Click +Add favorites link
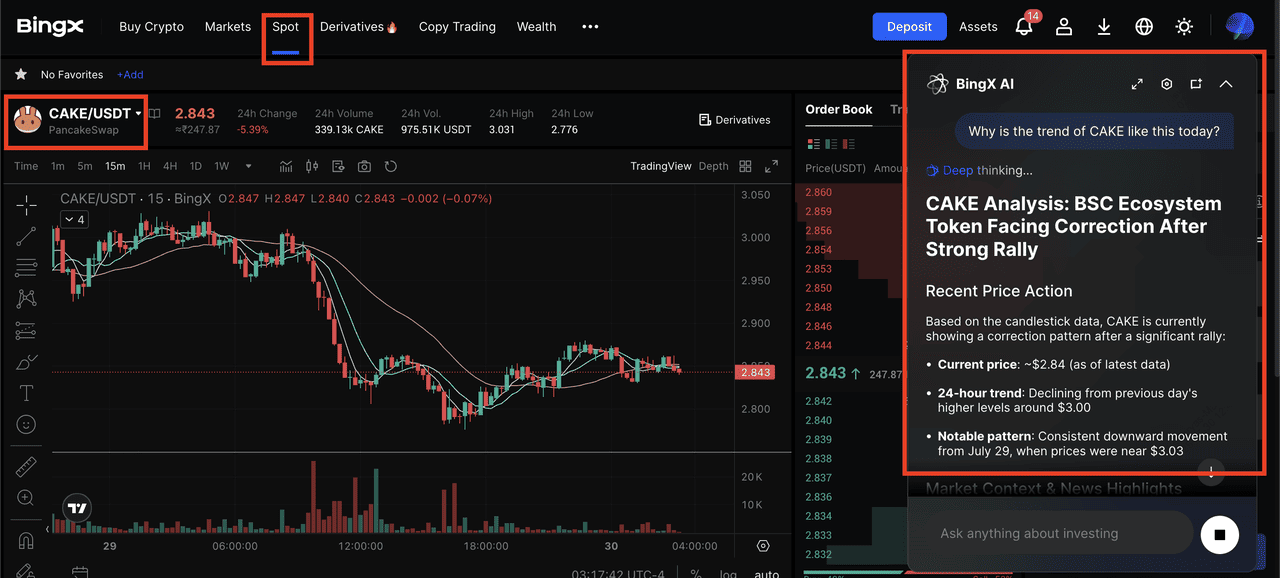Image resolution: width=1280 pixels, height=578 pixels. coord(130,75)
